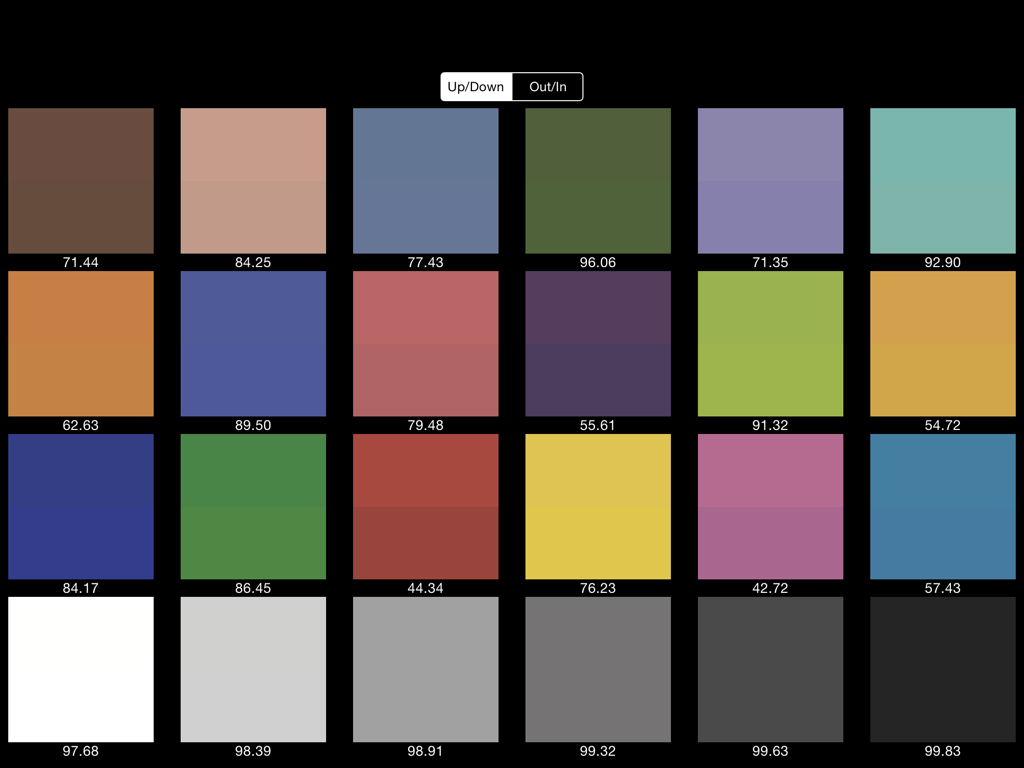Viewport: 1024px width, 768px height.
Task: Tap the white swatch labeled 97.68
Action: click(81, 670)
